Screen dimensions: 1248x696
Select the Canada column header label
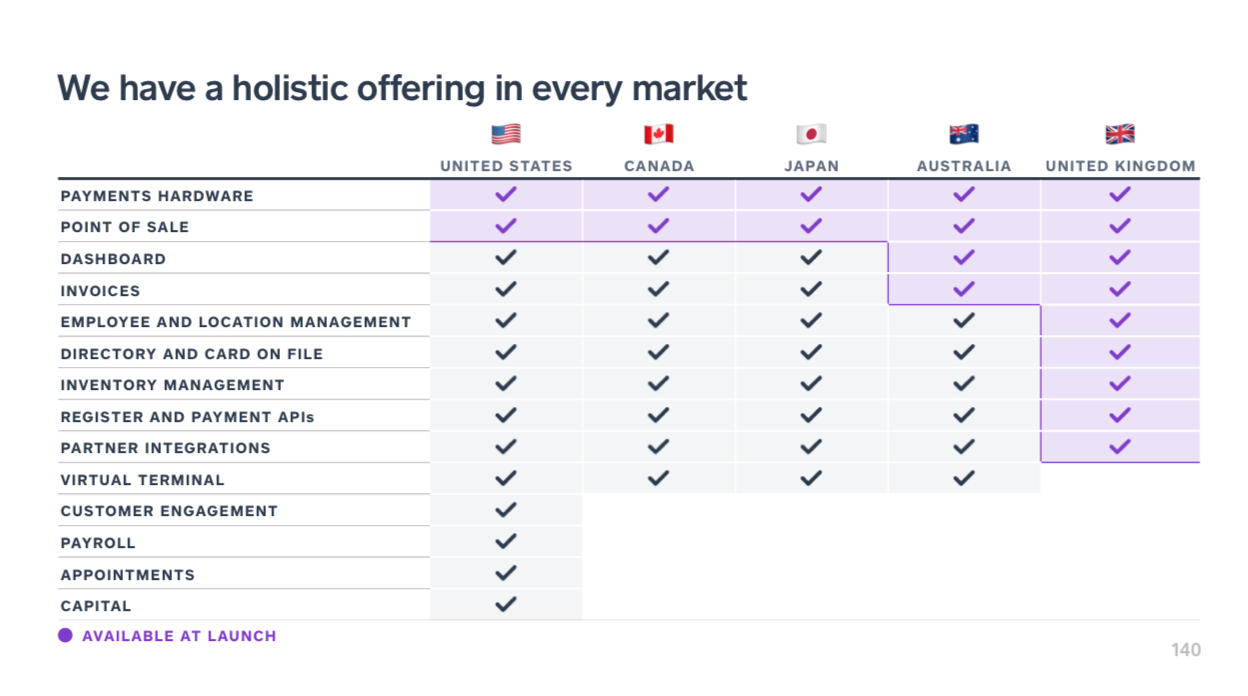point(658,166)
